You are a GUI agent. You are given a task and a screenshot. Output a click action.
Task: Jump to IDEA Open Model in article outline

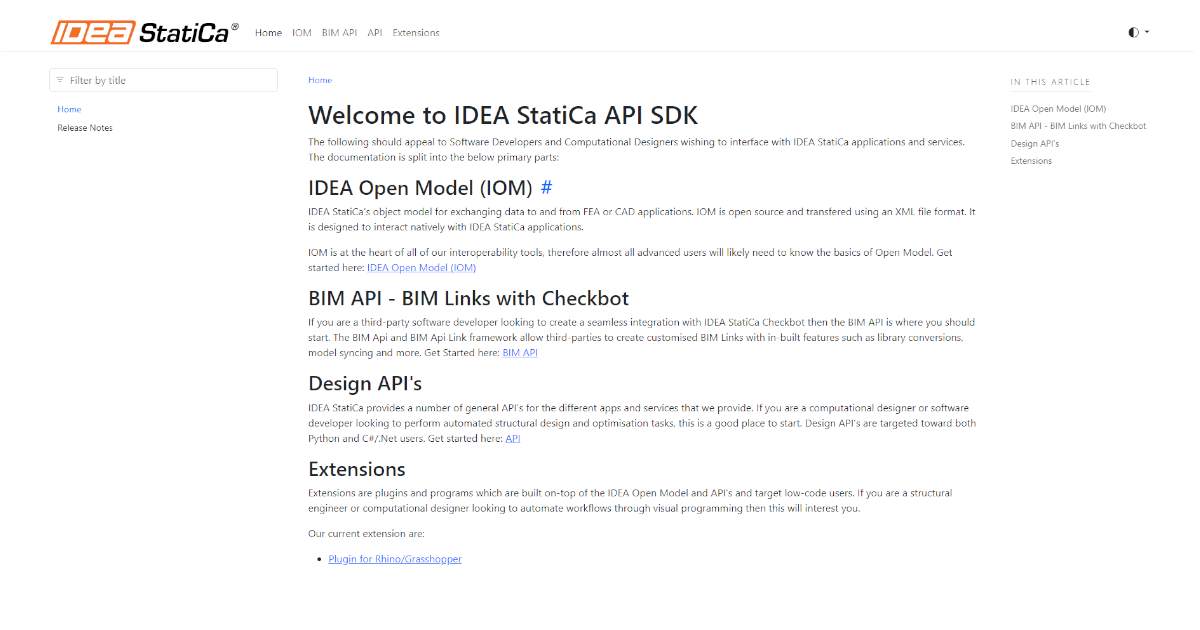1058,109
